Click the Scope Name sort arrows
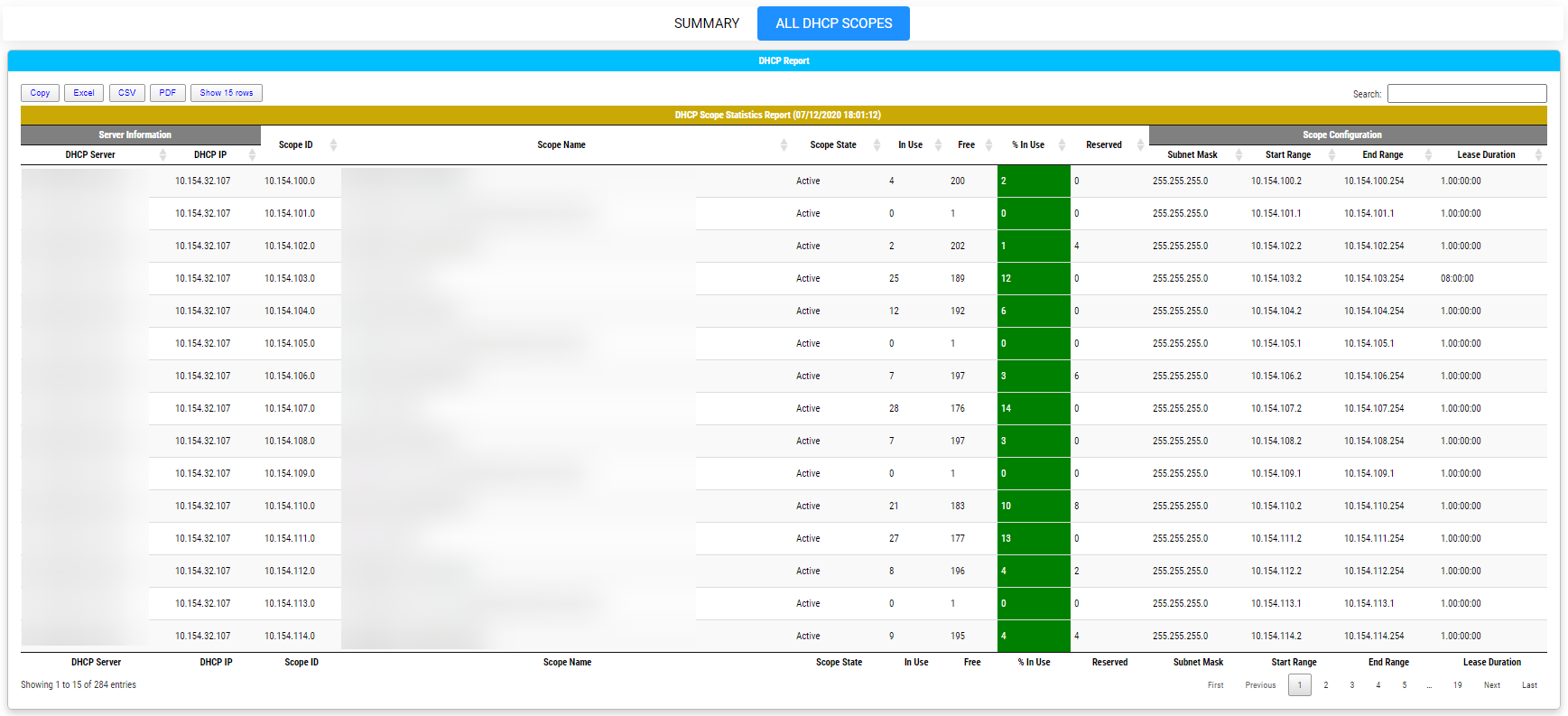 click(x=784, y=145)
